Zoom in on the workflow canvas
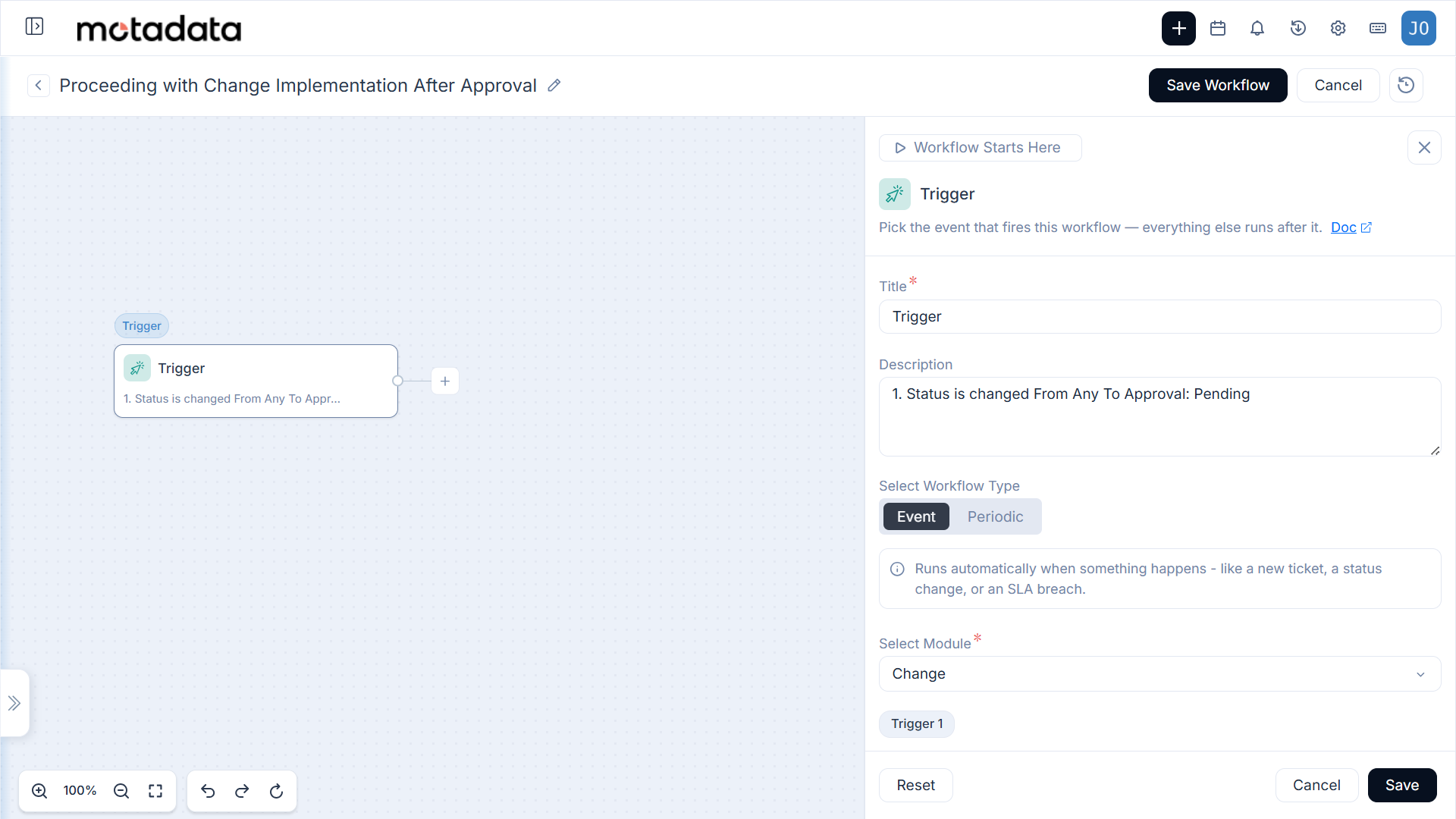This screenshot has height=819, width=1456. click(39, 791)
